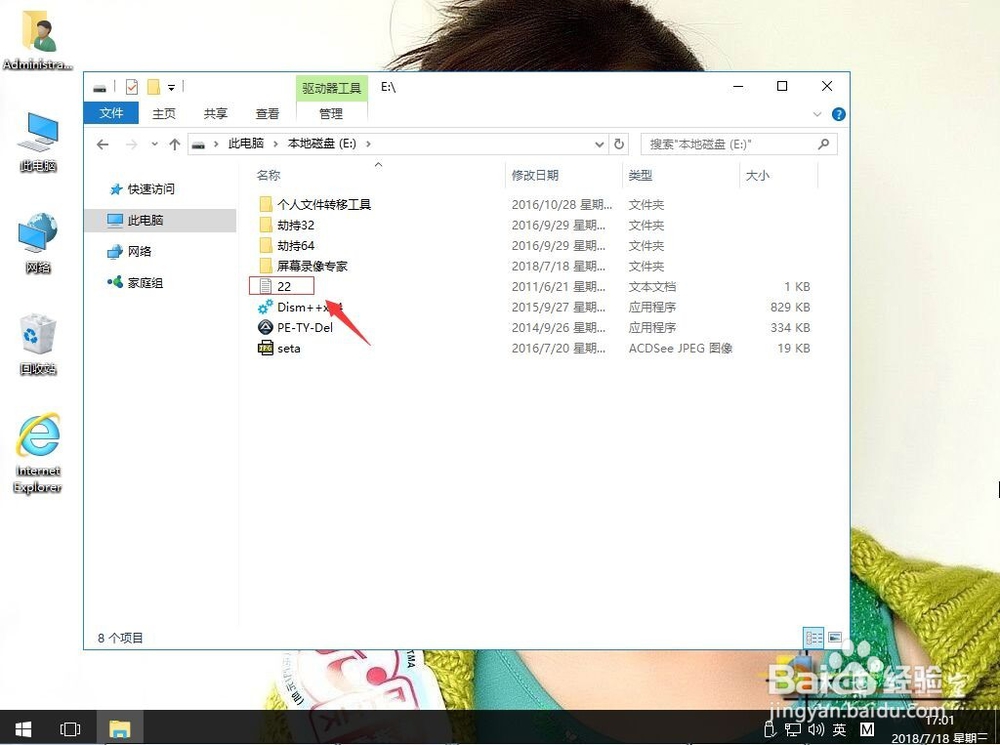Open the Quick Access Toolbar customize dropdown

click(174, 86)
